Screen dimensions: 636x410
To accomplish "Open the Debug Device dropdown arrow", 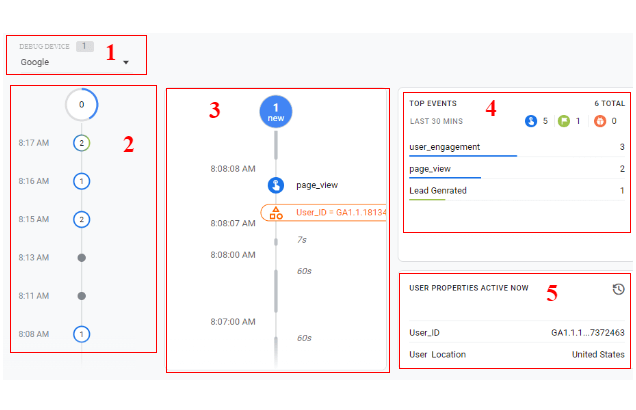I will [126, 62].
